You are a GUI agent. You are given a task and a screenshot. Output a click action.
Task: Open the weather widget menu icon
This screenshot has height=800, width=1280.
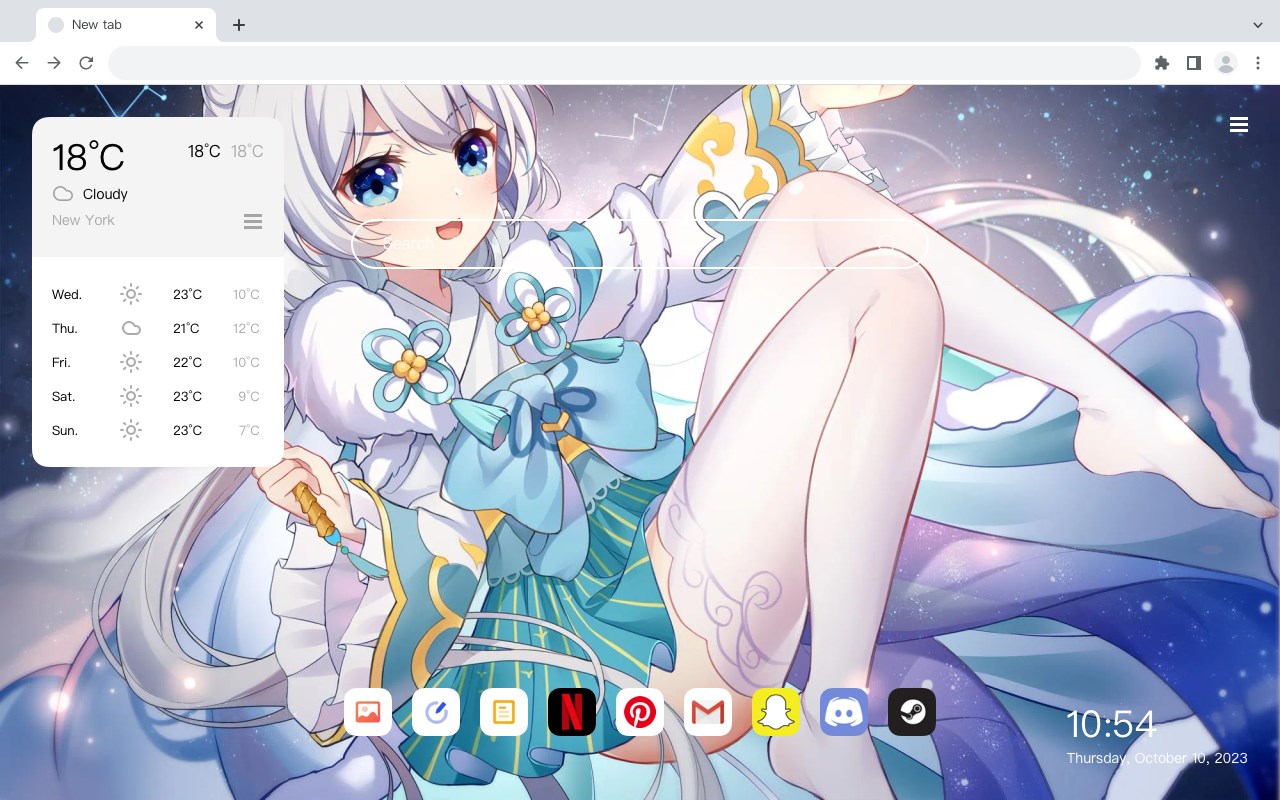[253, 221]
